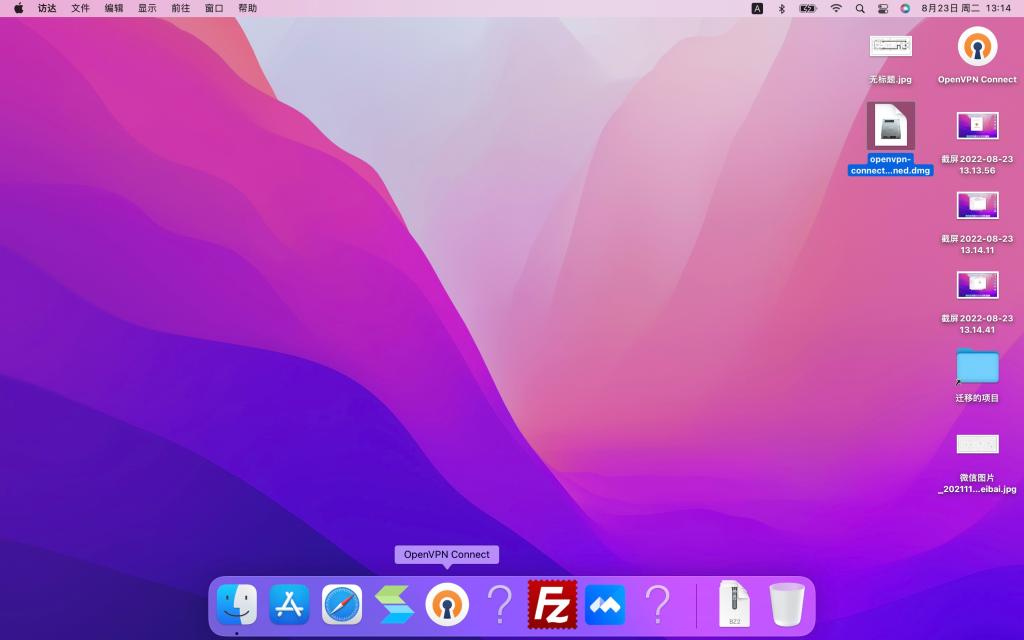The width and height of the screenshot is (1024, 640).
Task: Open FileZilla from the Dock
Action: pos(552,604)
